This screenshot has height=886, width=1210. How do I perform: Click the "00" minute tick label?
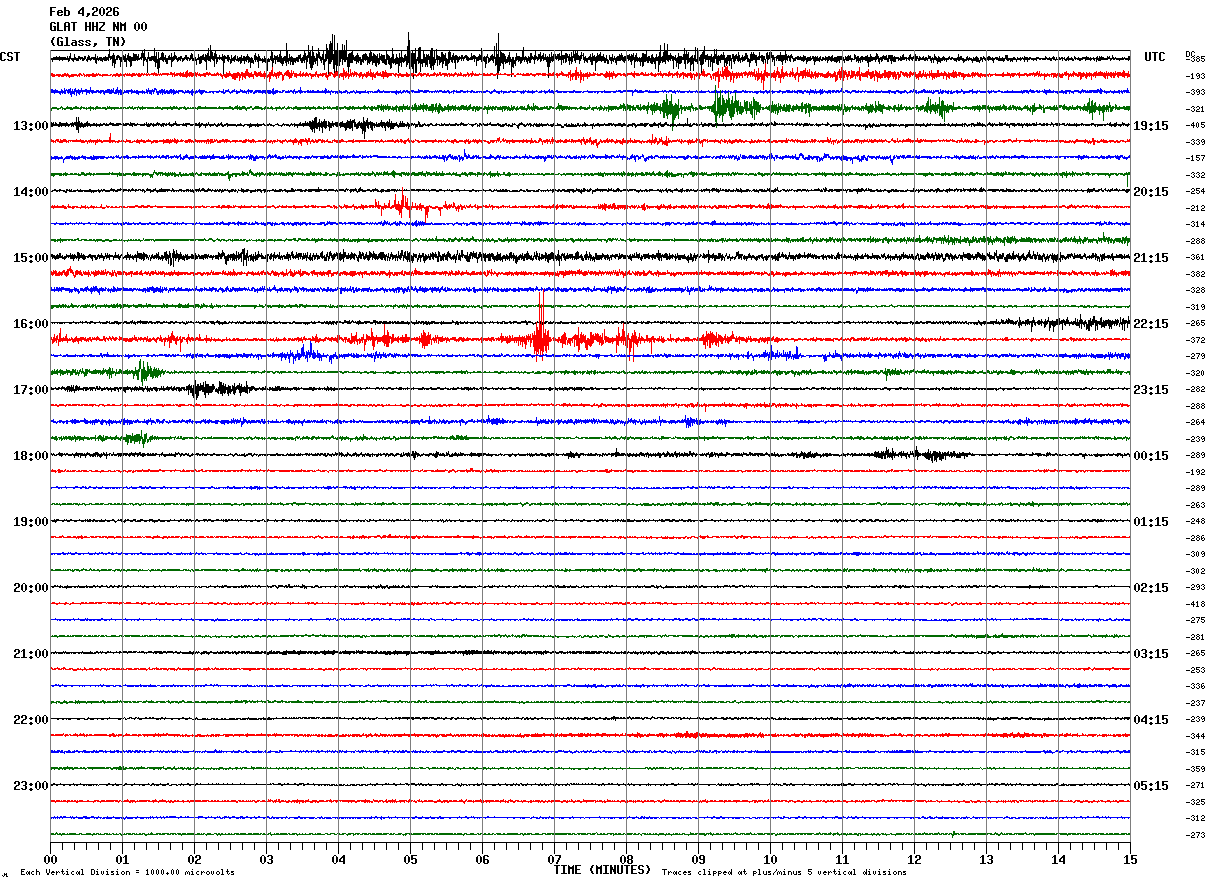[x=51, y=859]
